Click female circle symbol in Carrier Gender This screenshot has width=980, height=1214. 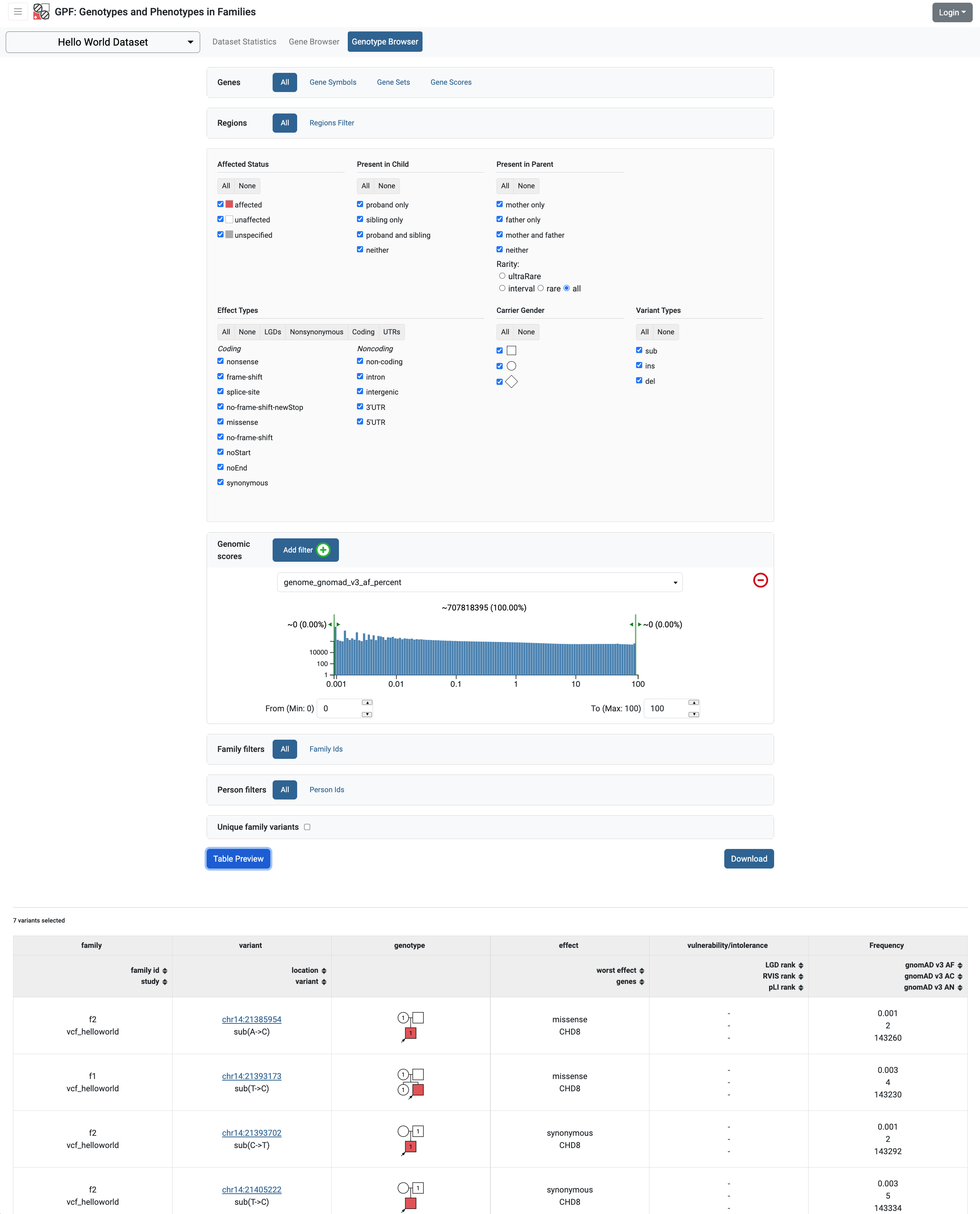[x=511, y=366]
